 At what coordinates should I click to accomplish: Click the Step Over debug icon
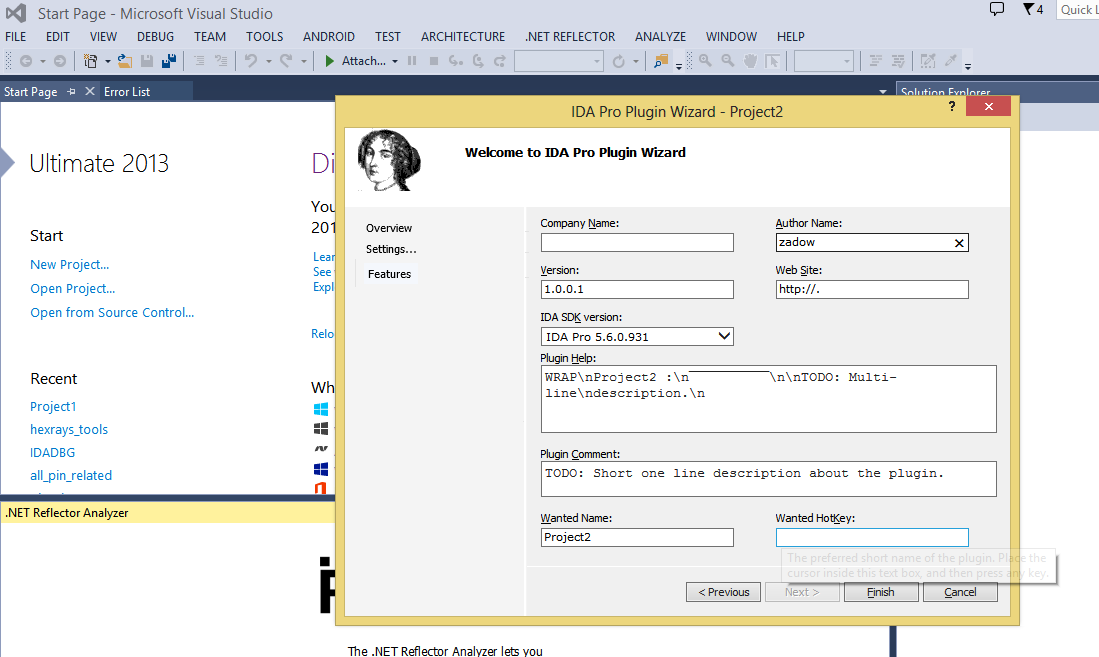(478, 61)
